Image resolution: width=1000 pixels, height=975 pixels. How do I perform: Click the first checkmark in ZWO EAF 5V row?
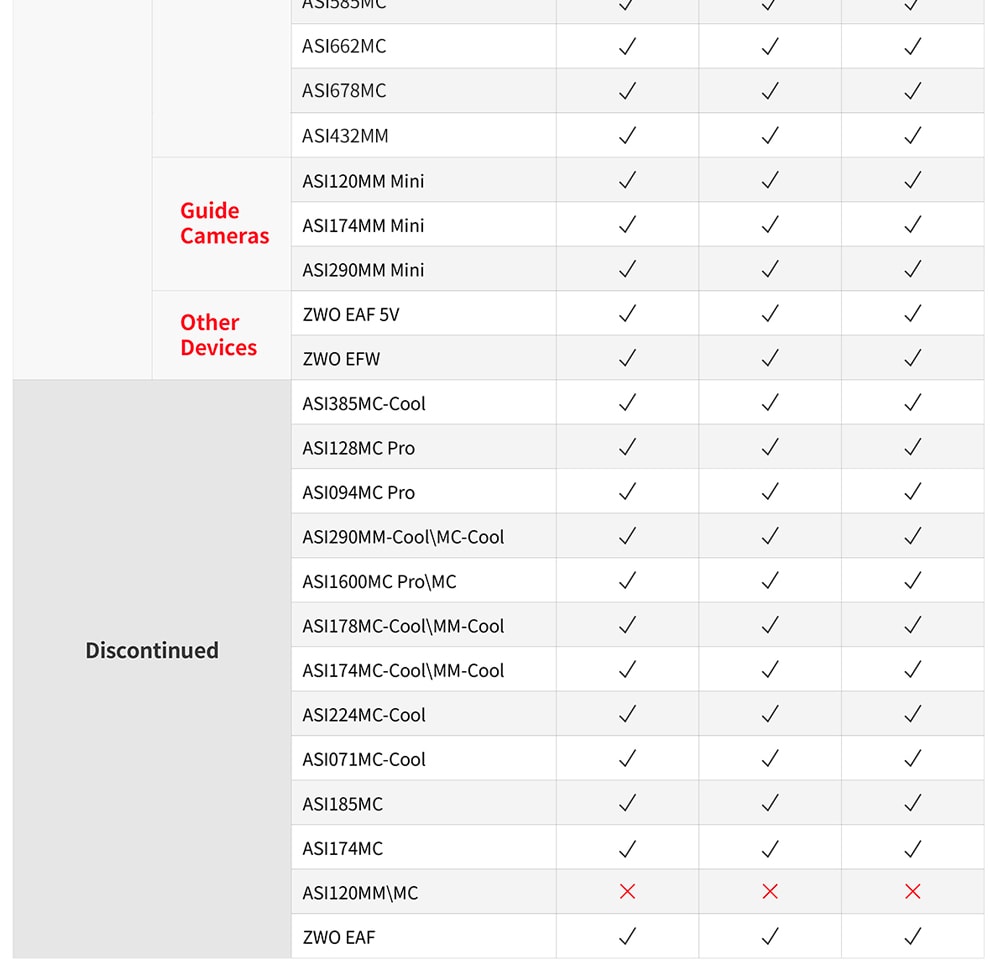(x=628, y=313)
